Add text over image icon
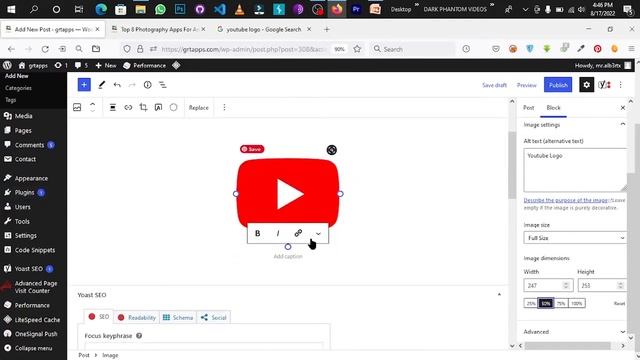This screenshot has width=640, height=360. click(158, 107)
